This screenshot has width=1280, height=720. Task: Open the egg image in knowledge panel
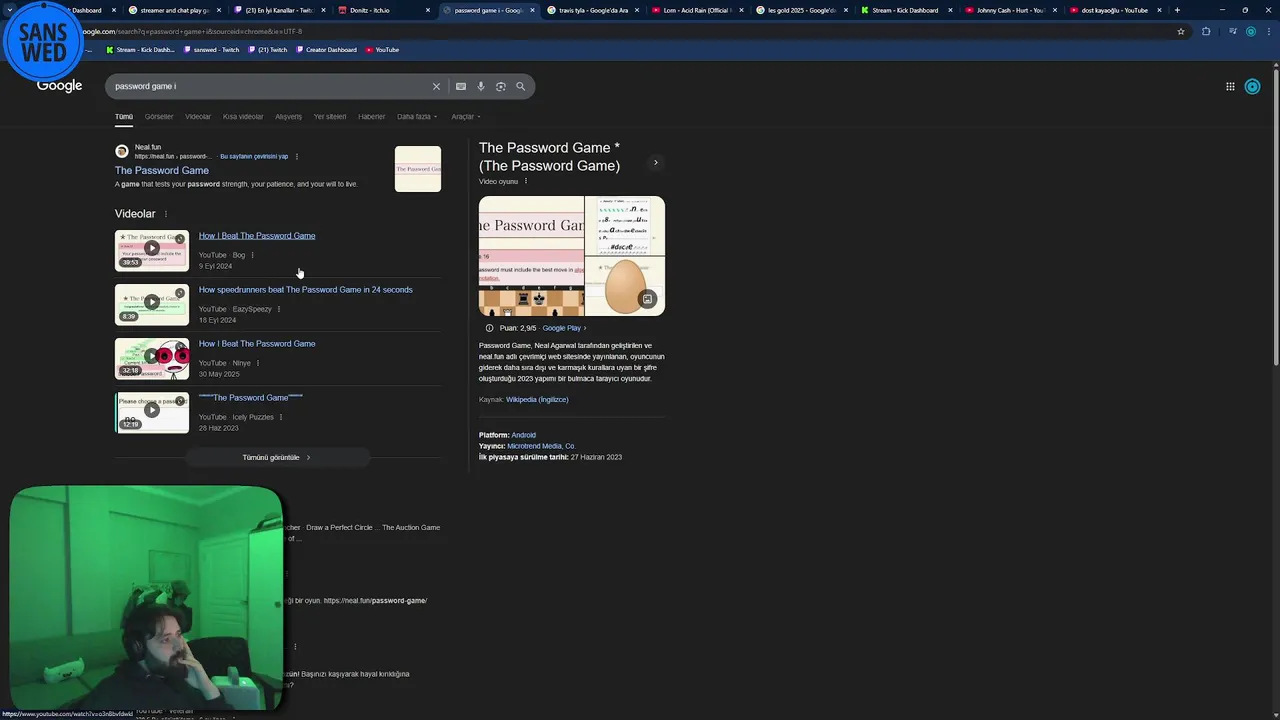coord(625,286)
